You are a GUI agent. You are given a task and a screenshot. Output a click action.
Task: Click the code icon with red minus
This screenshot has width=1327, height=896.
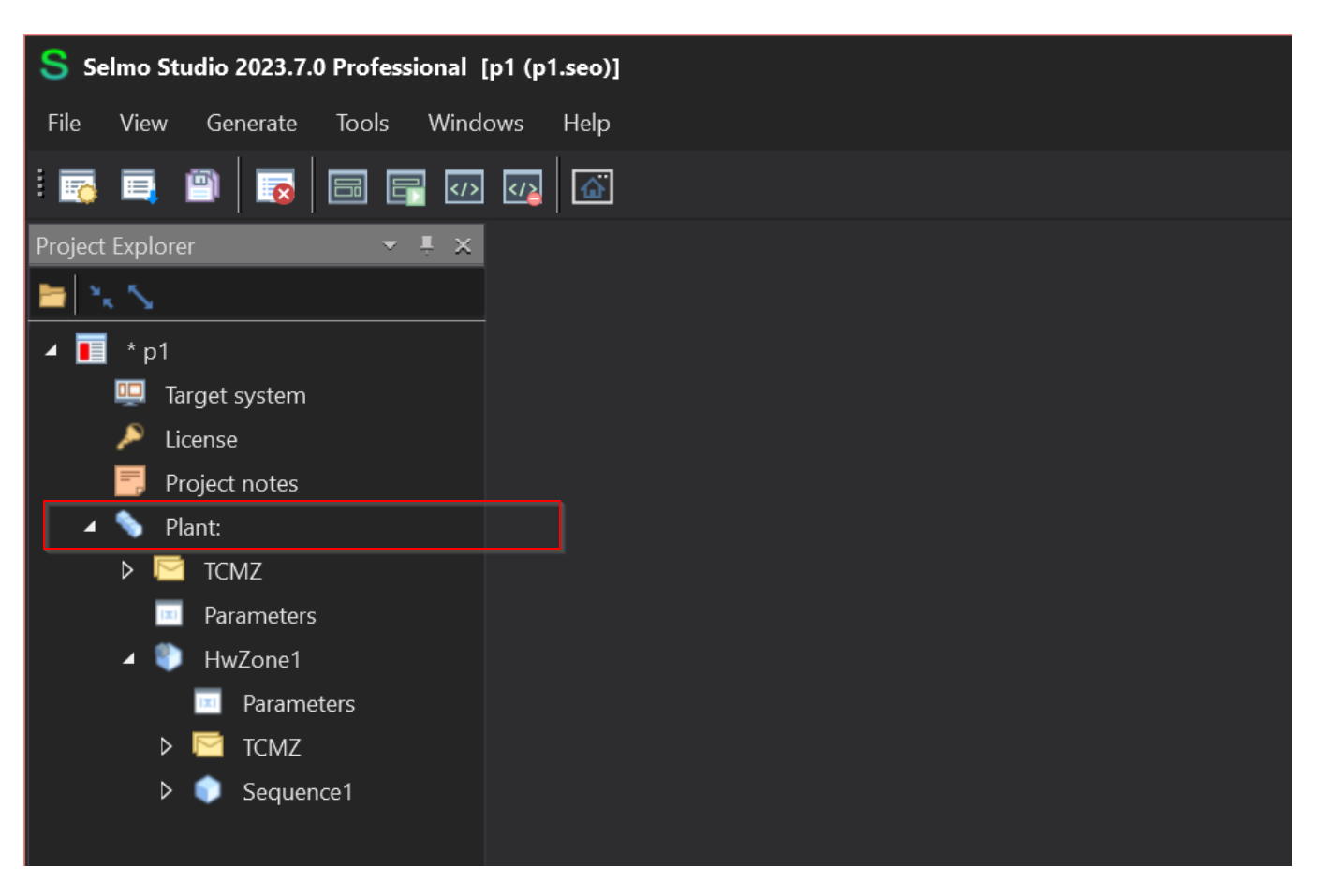(523, 187)
